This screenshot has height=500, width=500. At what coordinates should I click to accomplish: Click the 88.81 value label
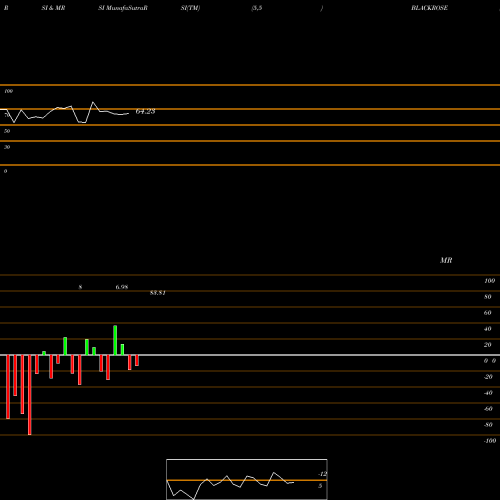pyautogui.click(x=158, y=293)
